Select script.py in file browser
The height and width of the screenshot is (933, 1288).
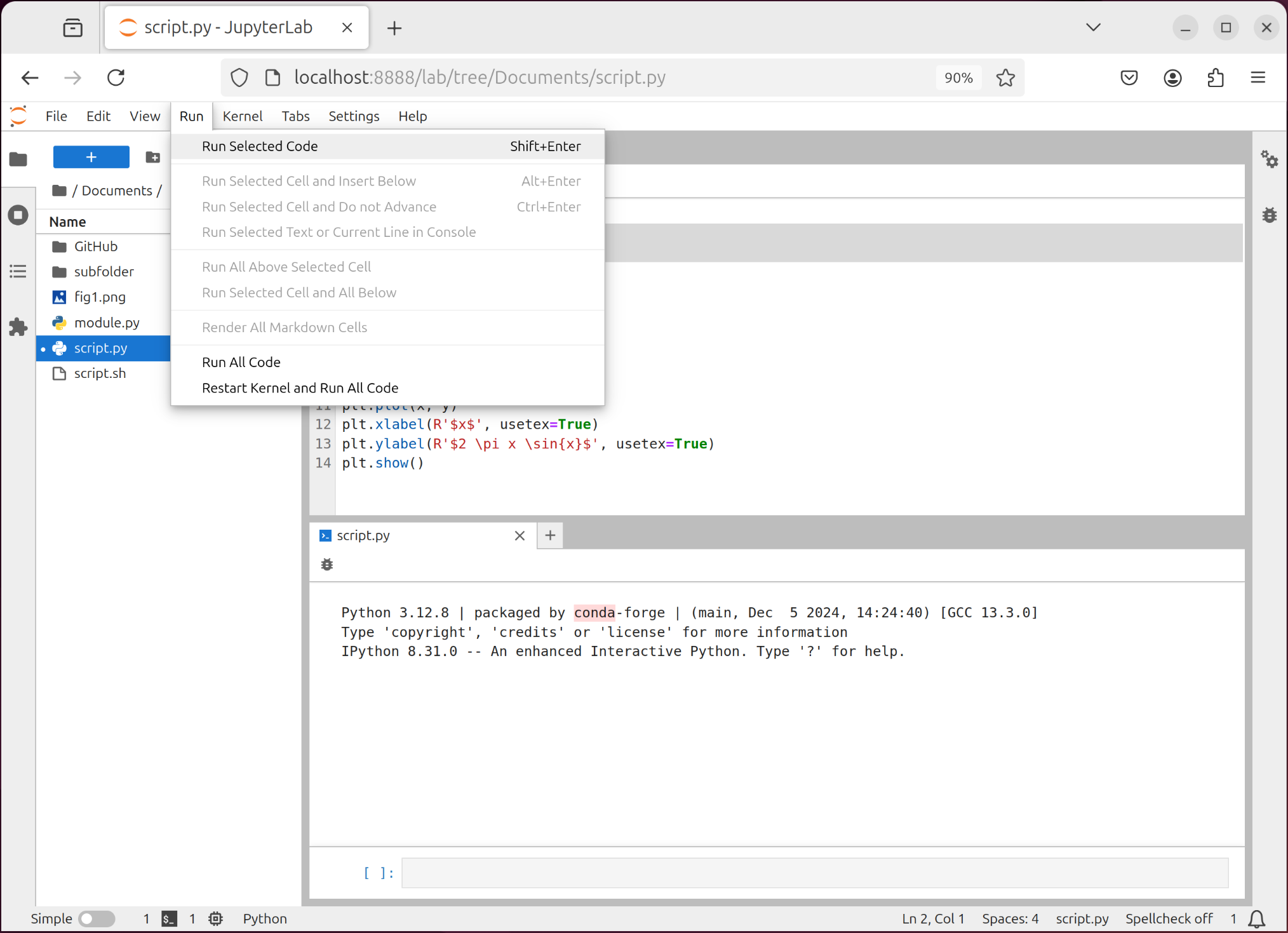[x=104, y=348]
